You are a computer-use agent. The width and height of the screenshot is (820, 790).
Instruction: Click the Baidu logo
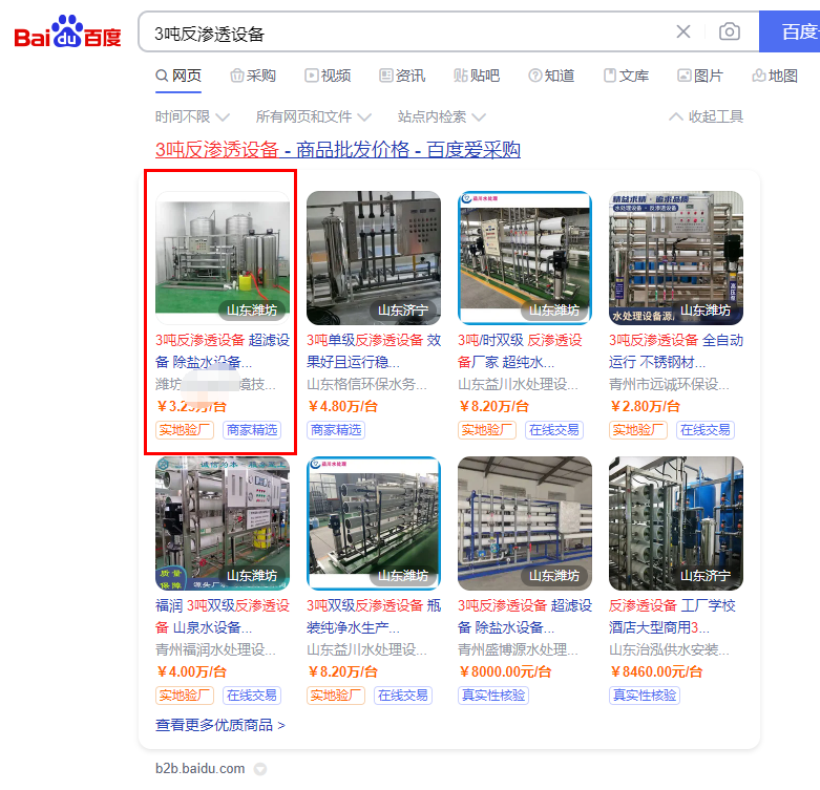(67, 32)
